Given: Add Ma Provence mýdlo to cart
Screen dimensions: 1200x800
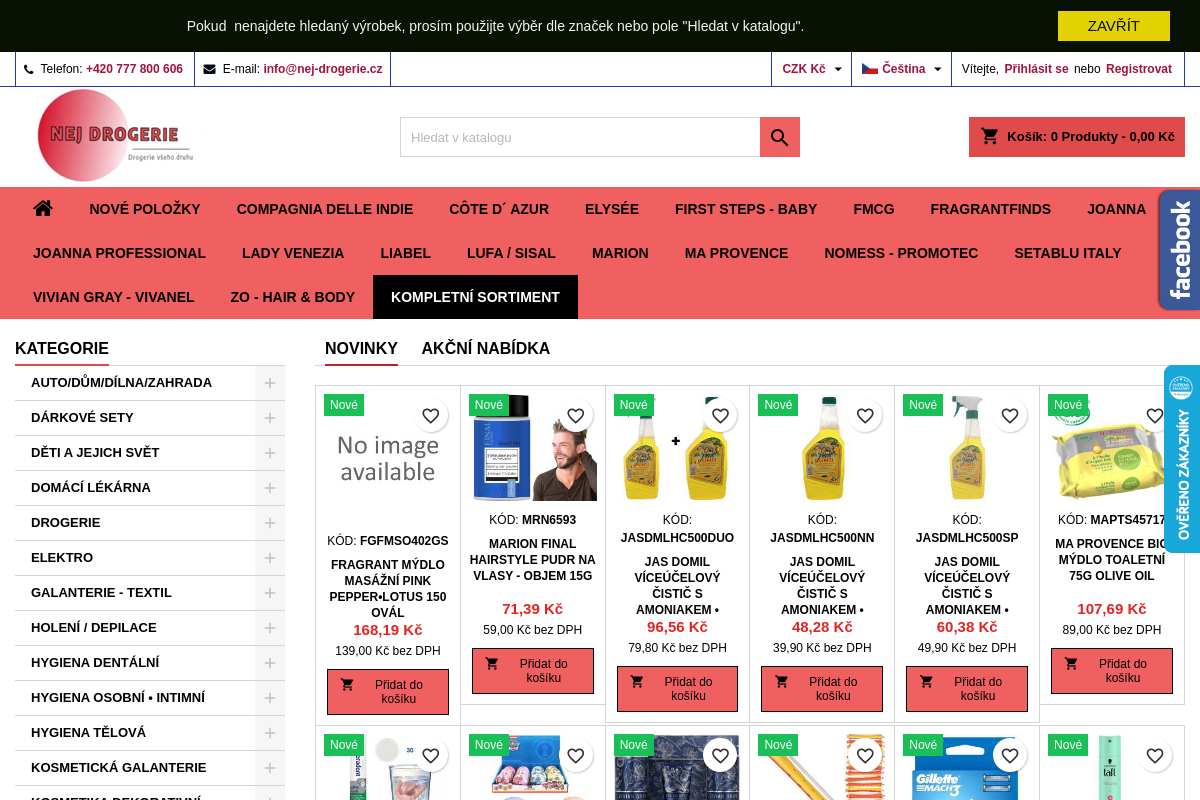Looking at the screenshot, I should point(1112,671).
